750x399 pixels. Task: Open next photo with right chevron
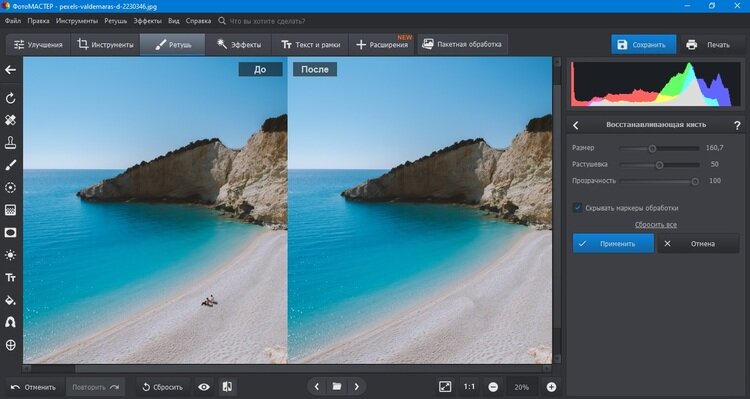356,387
